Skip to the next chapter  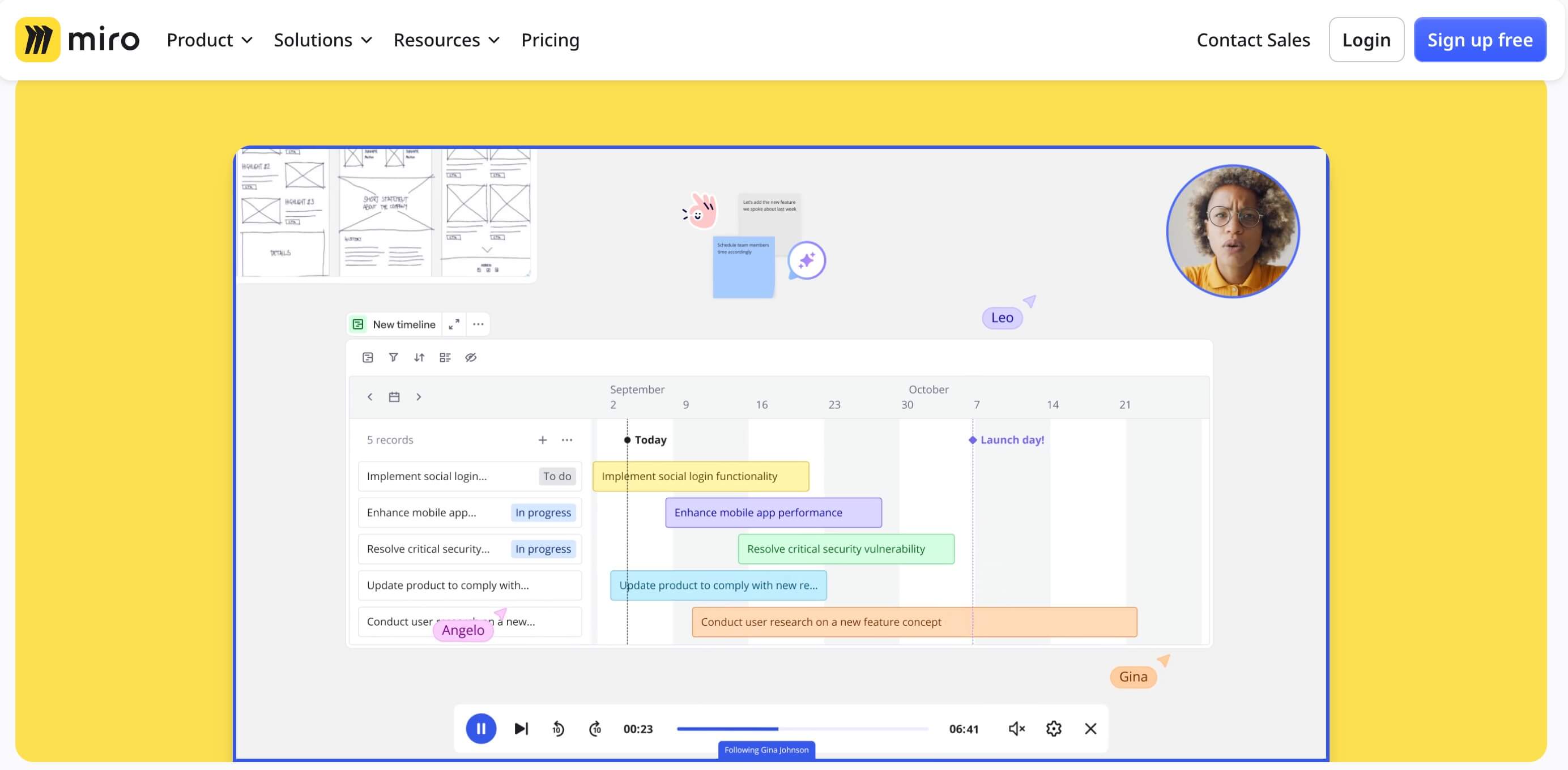point(521,728)
